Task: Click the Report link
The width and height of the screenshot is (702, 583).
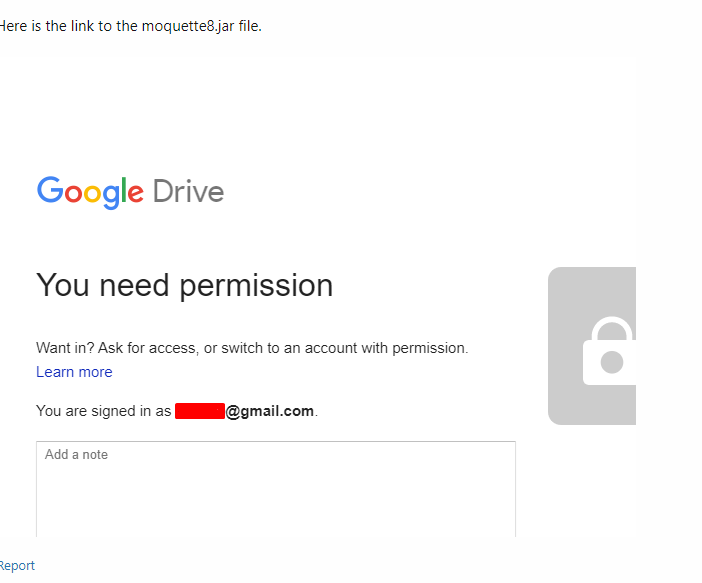Action: pos(17,566)
